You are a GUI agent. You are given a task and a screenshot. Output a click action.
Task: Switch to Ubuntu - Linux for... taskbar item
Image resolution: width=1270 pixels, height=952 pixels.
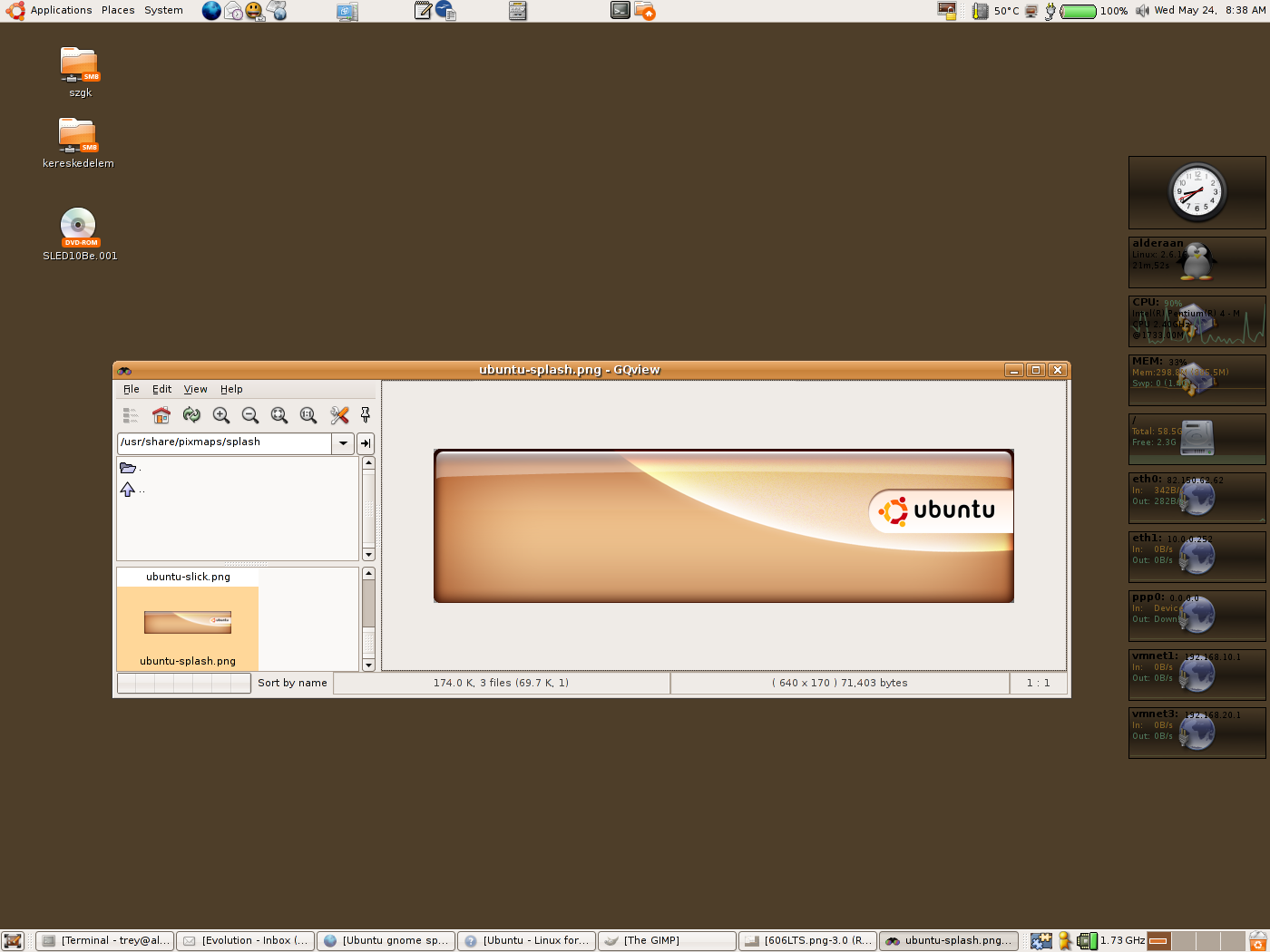527,941
